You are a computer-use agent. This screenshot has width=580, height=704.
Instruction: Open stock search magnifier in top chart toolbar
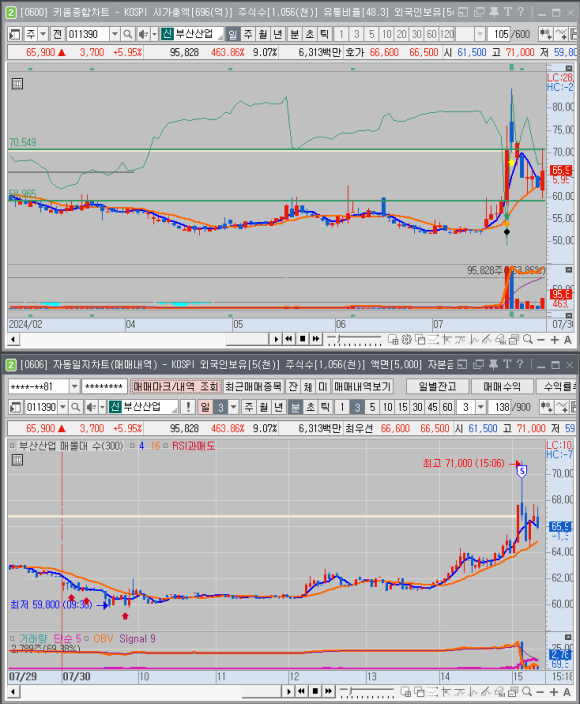128,34
